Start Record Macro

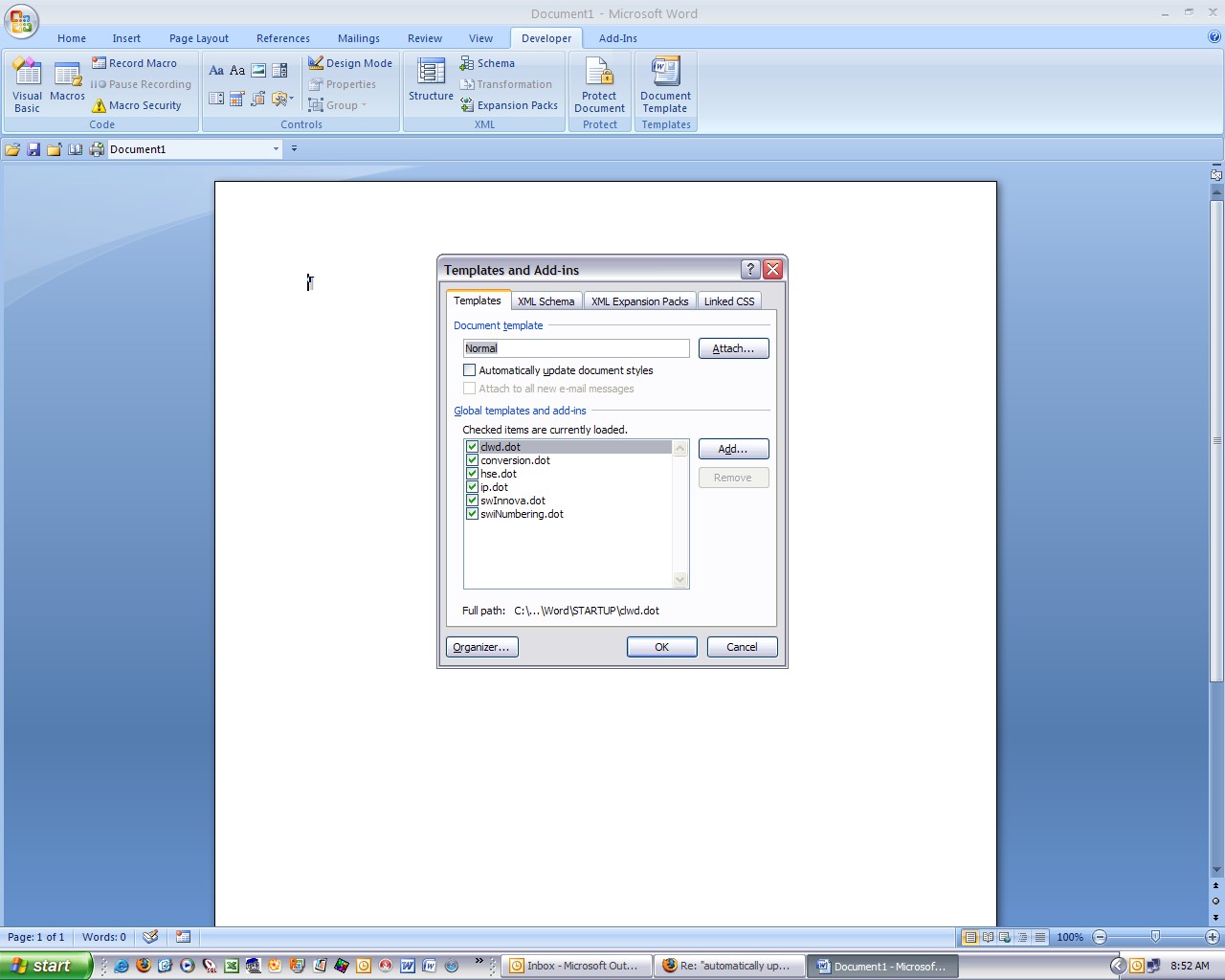click(134, 63)
